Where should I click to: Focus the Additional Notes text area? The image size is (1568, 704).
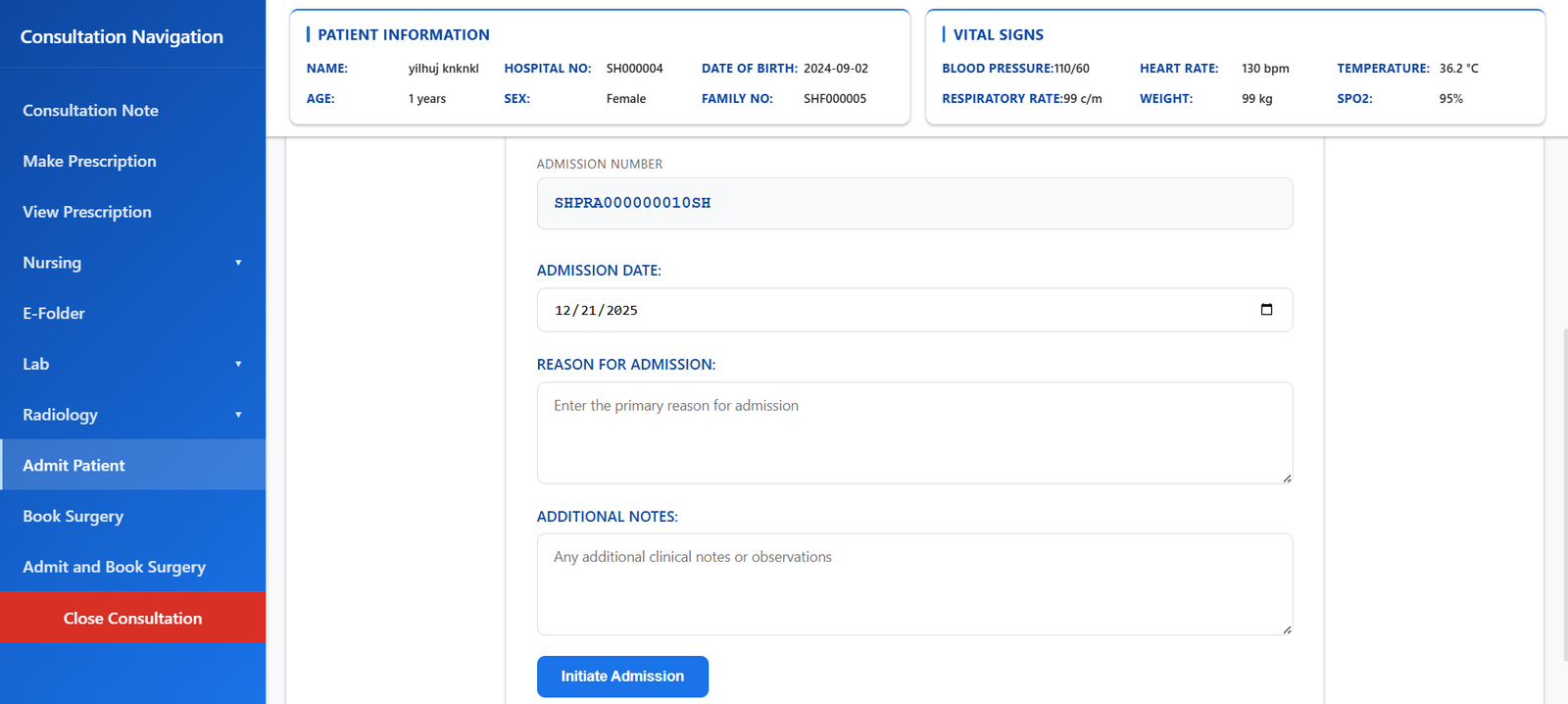913,584
